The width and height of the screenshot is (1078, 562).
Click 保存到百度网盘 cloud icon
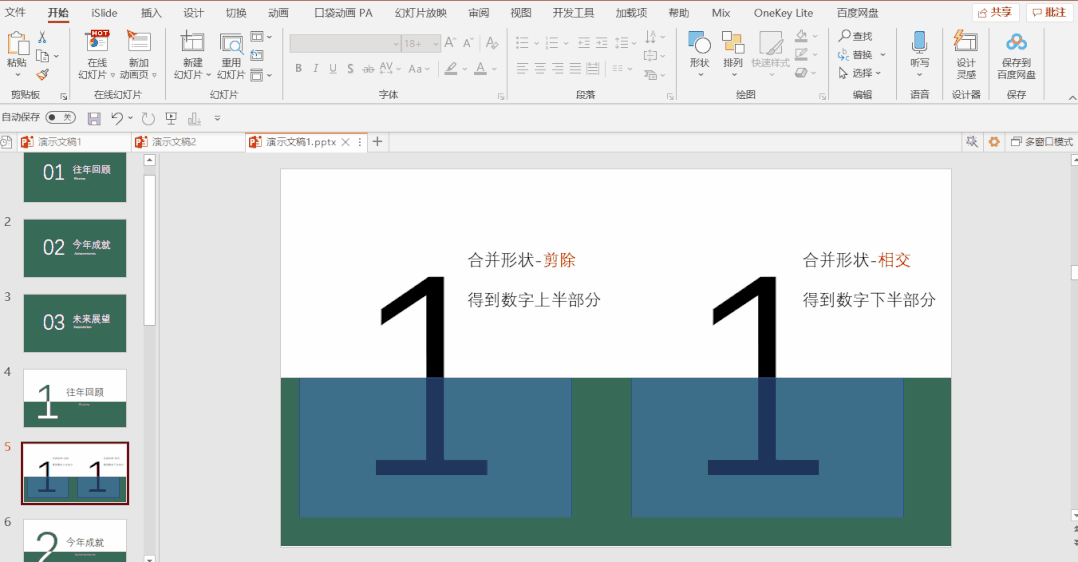1016,42
